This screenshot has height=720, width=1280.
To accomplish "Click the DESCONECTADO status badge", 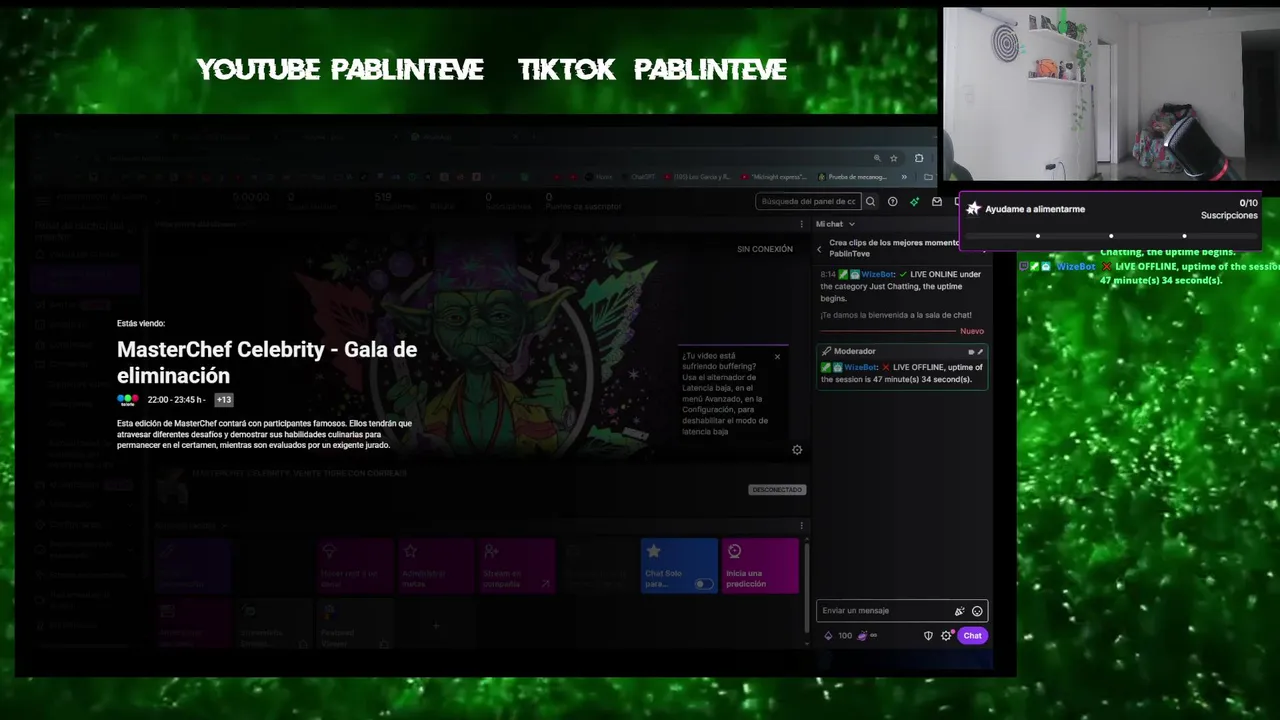I will (777, 490).
